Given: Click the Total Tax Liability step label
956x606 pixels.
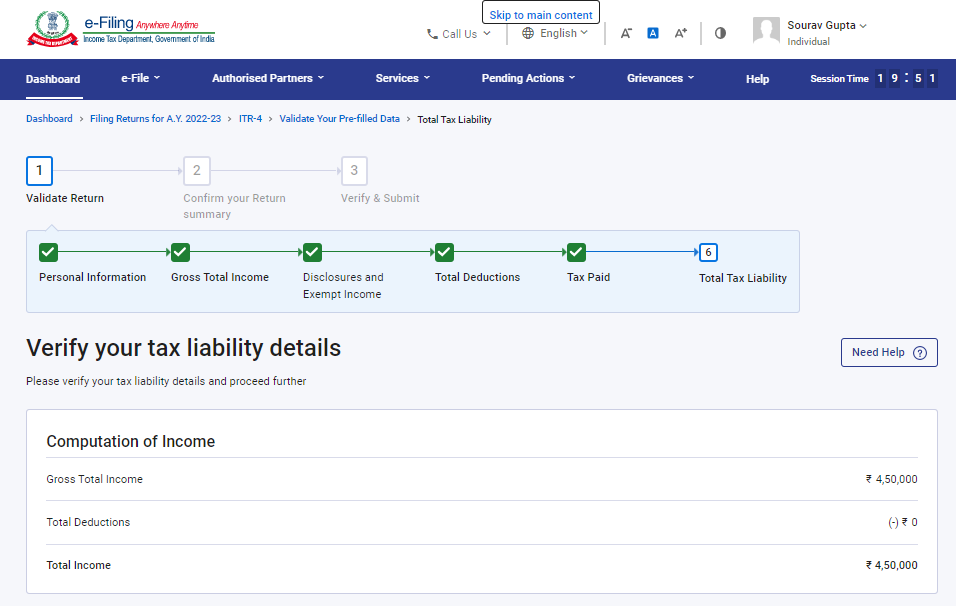Looking at the screenshot, I should tap(743, 278).
